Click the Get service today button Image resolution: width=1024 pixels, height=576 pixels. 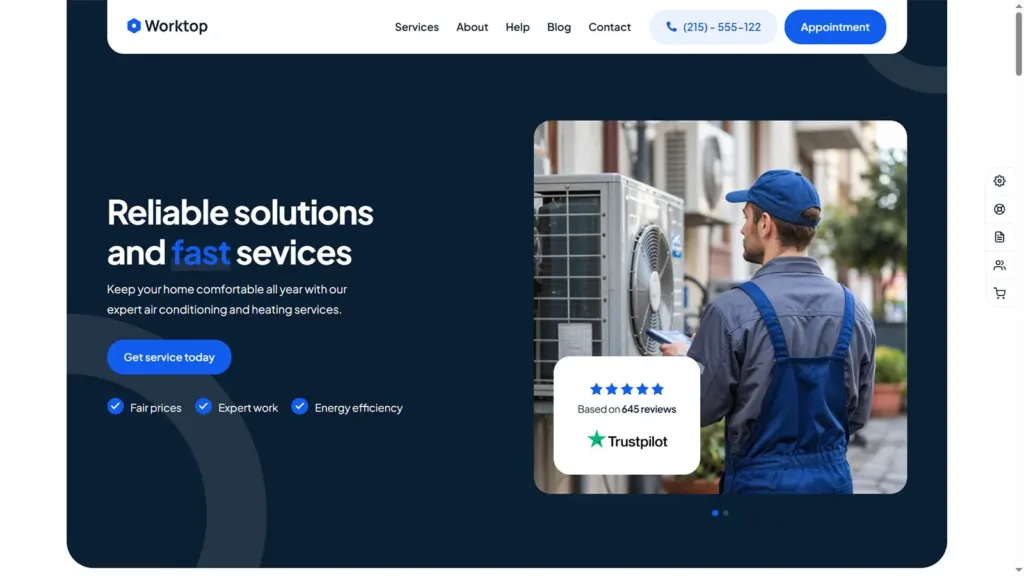[169, 357]
